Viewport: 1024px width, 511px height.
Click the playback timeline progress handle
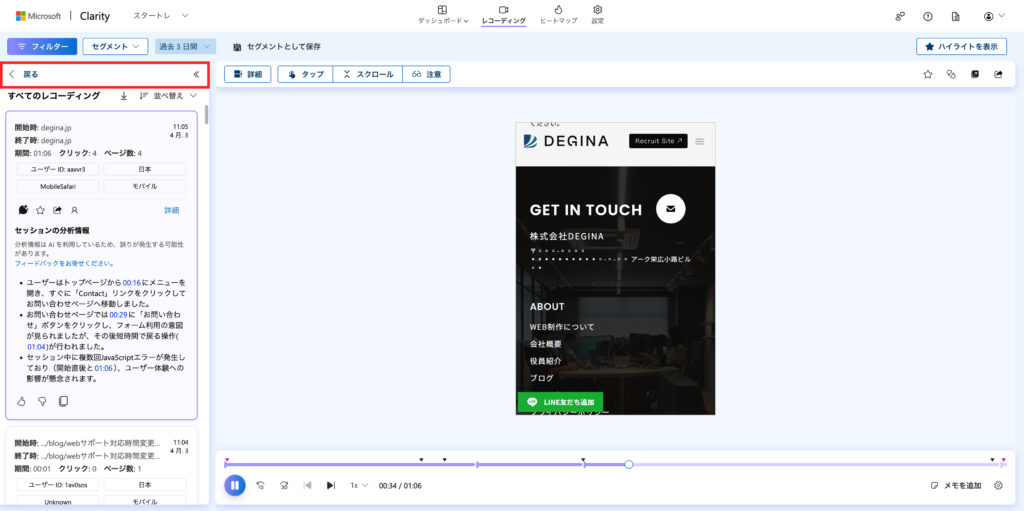click(628, 464)
